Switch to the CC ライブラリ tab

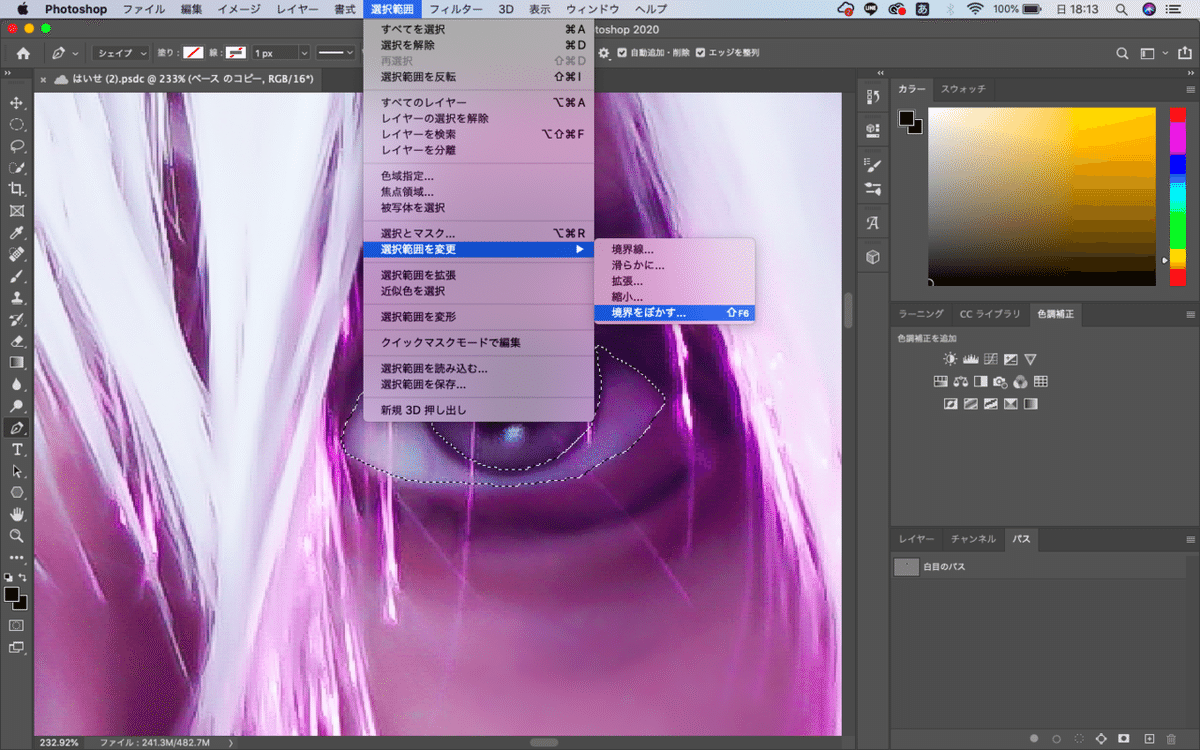[x=990, y=314]
